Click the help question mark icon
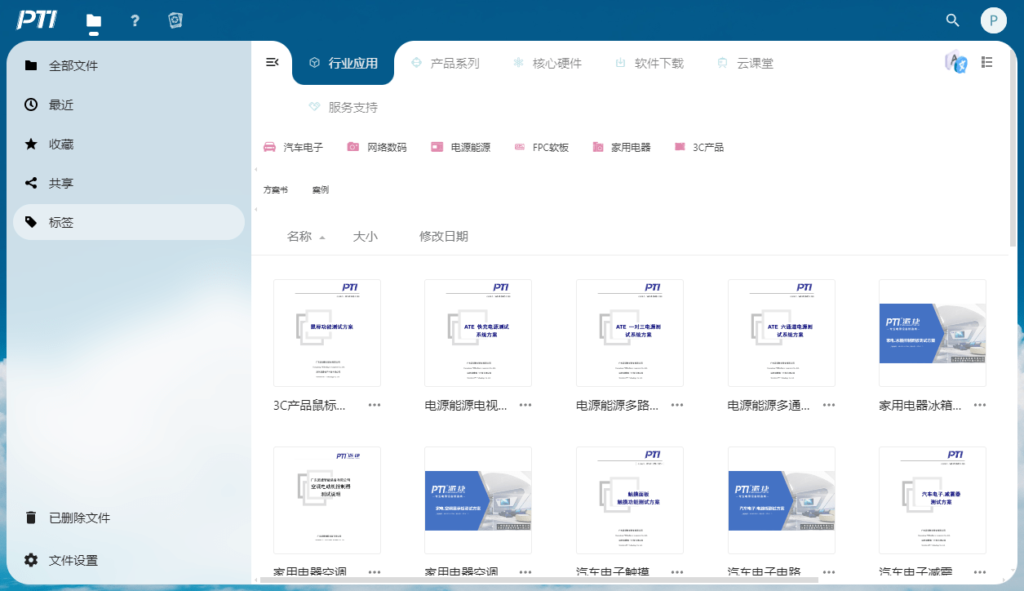 tap(134, 20)
